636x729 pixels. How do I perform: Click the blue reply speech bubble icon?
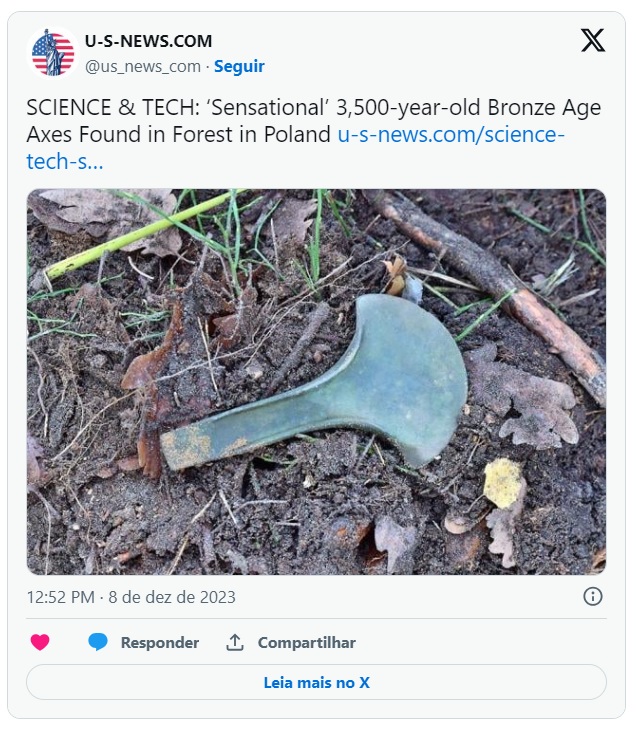point(98,642)
